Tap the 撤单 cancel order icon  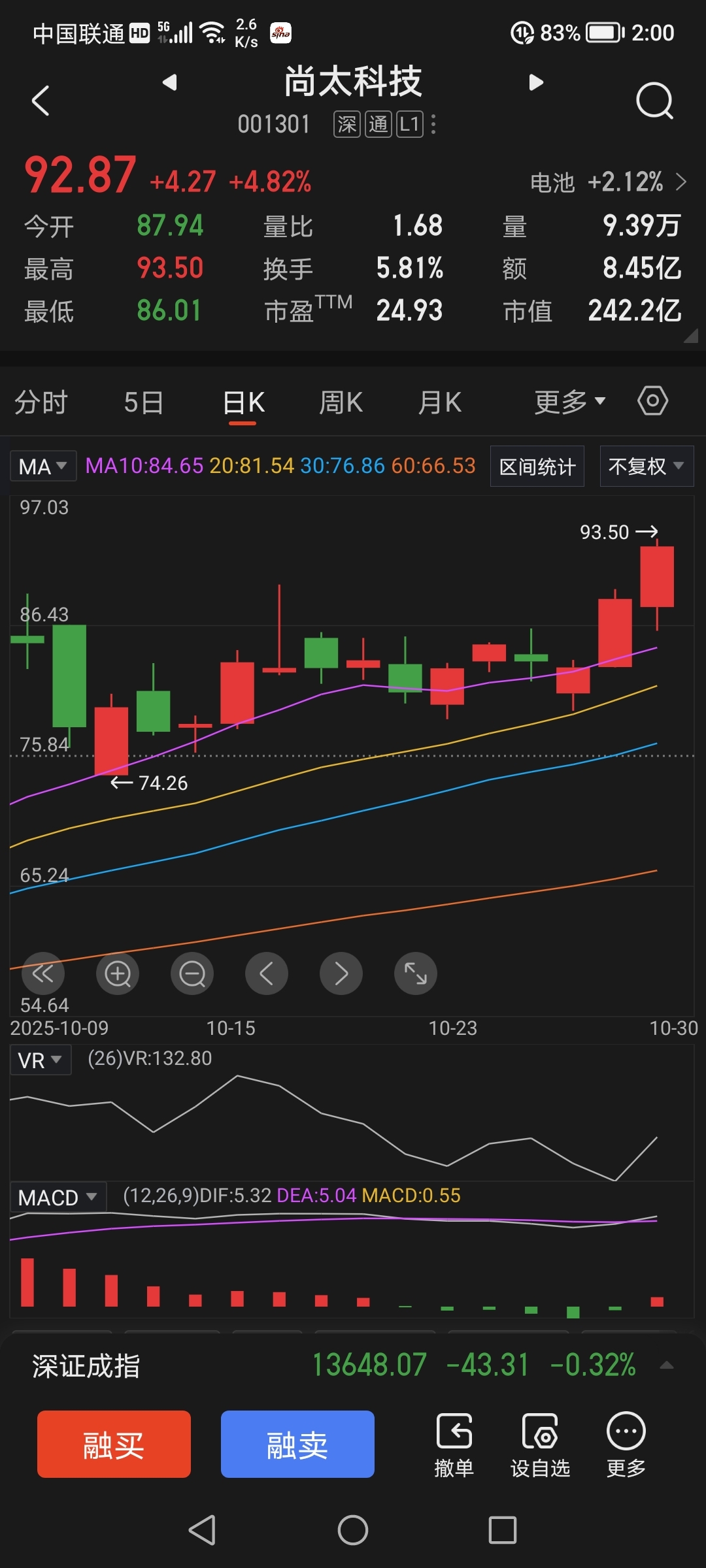(x=454, y=1445)
